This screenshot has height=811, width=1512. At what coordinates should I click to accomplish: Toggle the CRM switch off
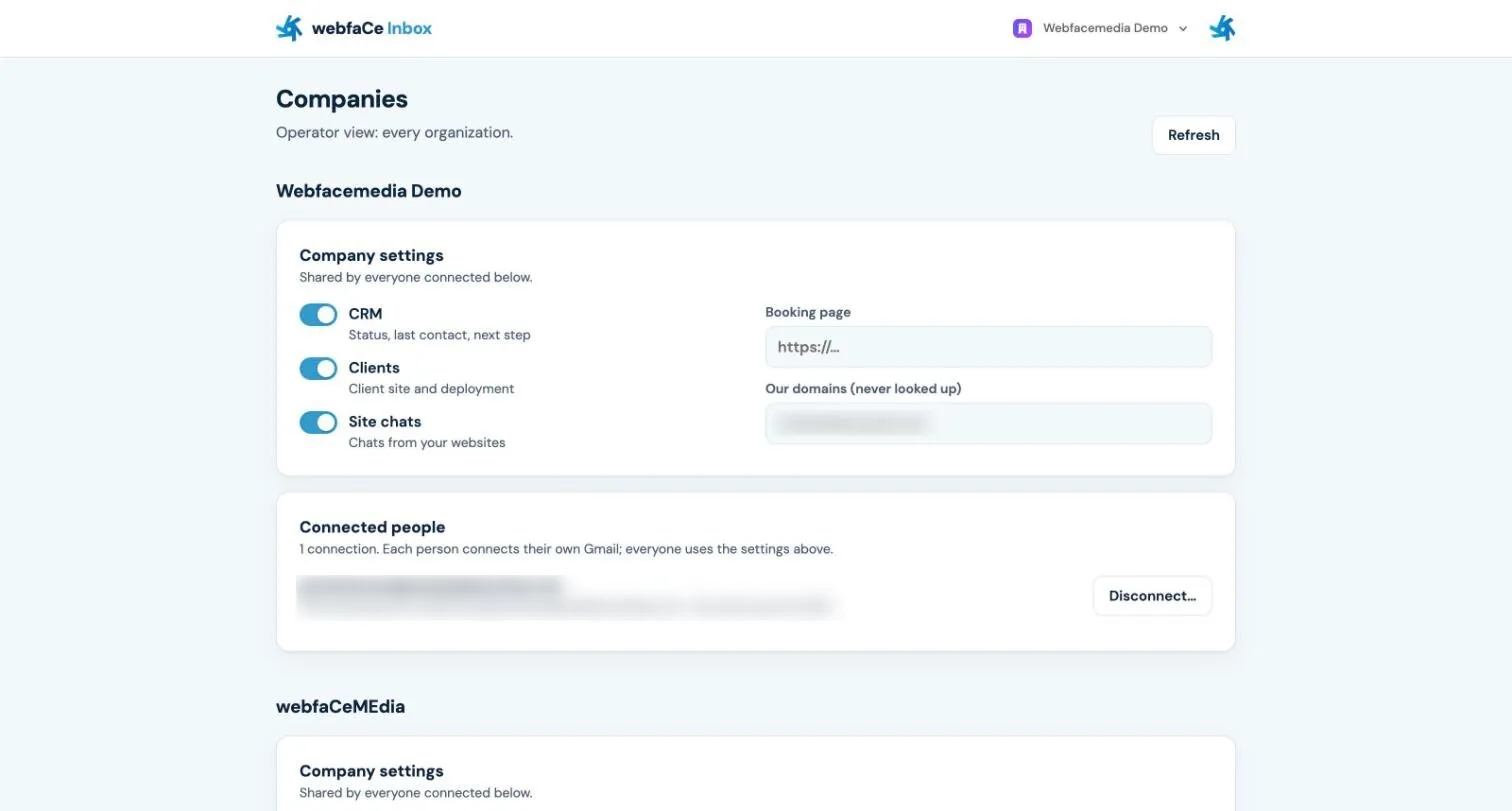pyautogui.click(x=319, y=315)
